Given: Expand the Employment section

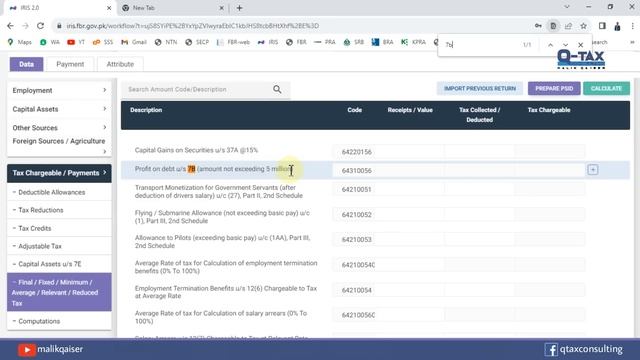Looking at the screenshot, I should point(59,90).
